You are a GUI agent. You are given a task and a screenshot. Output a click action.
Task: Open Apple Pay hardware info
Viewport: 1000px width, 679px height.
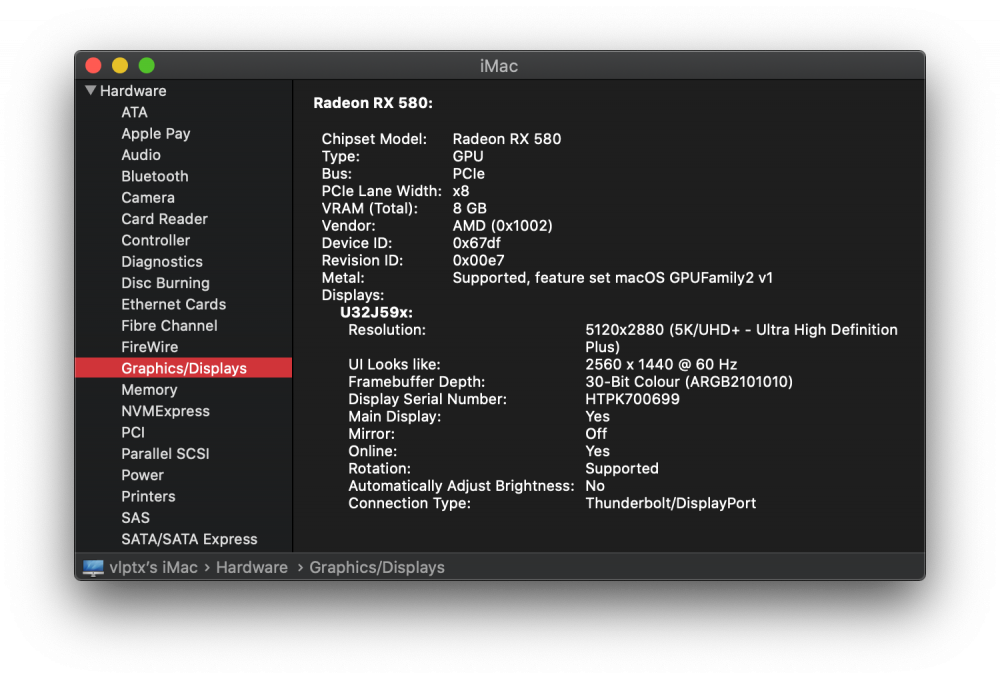point(156,134)
